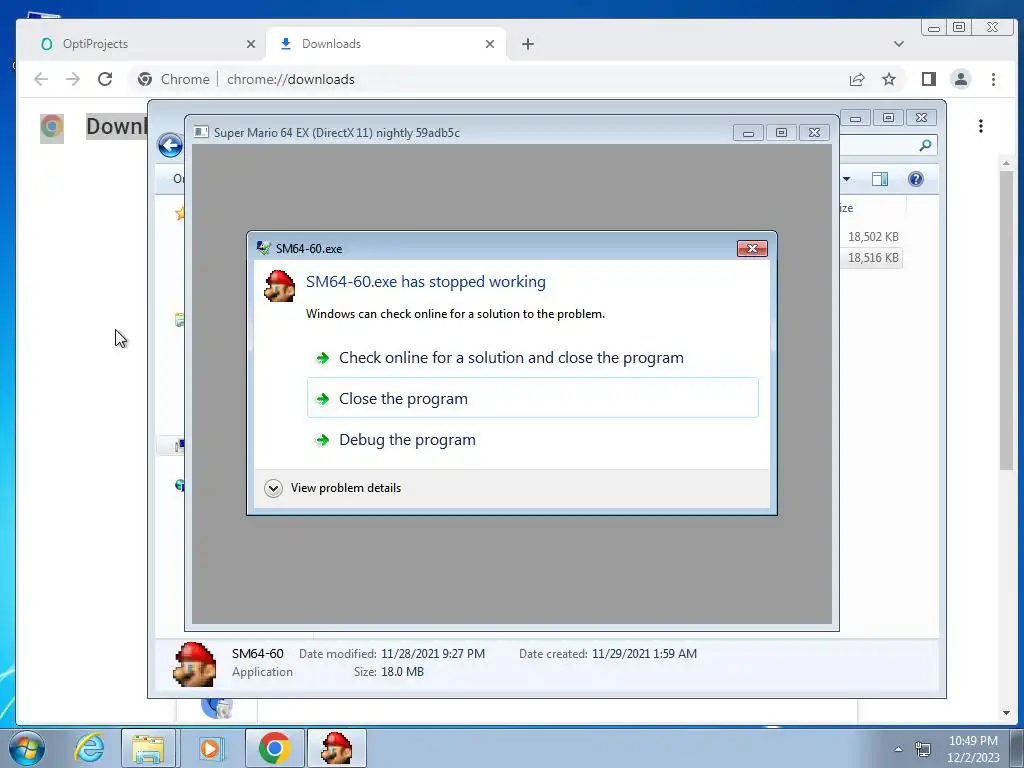Close the SM64-60.exe error dialog

pyautogui.click(x=752, y=248)
